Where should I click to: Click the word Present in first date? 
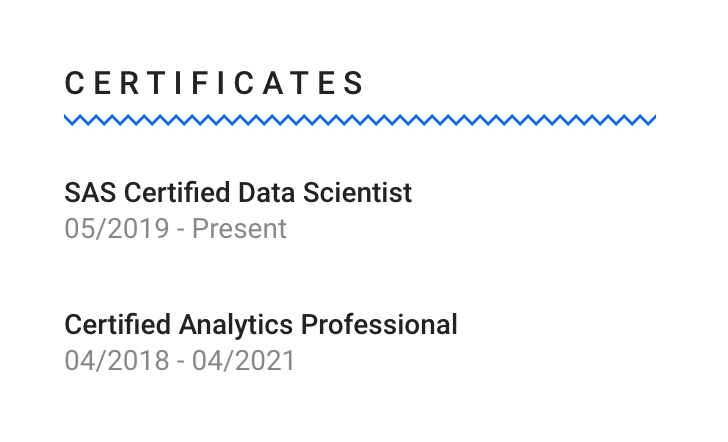240,228
